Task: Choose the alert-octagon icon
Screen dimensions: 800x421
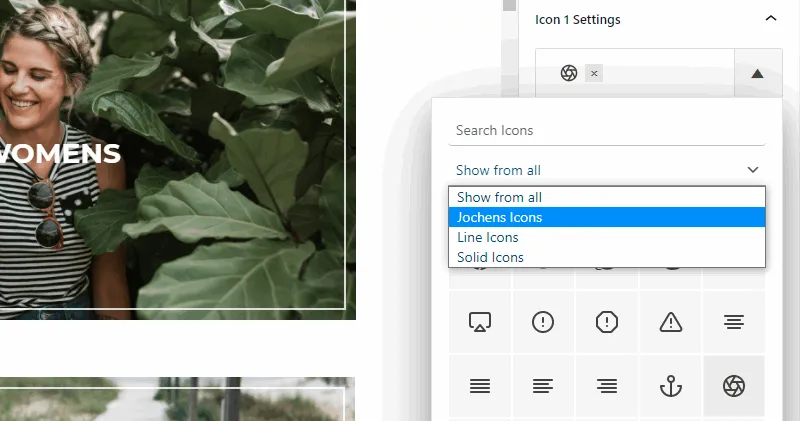Action: click(607, 322)
